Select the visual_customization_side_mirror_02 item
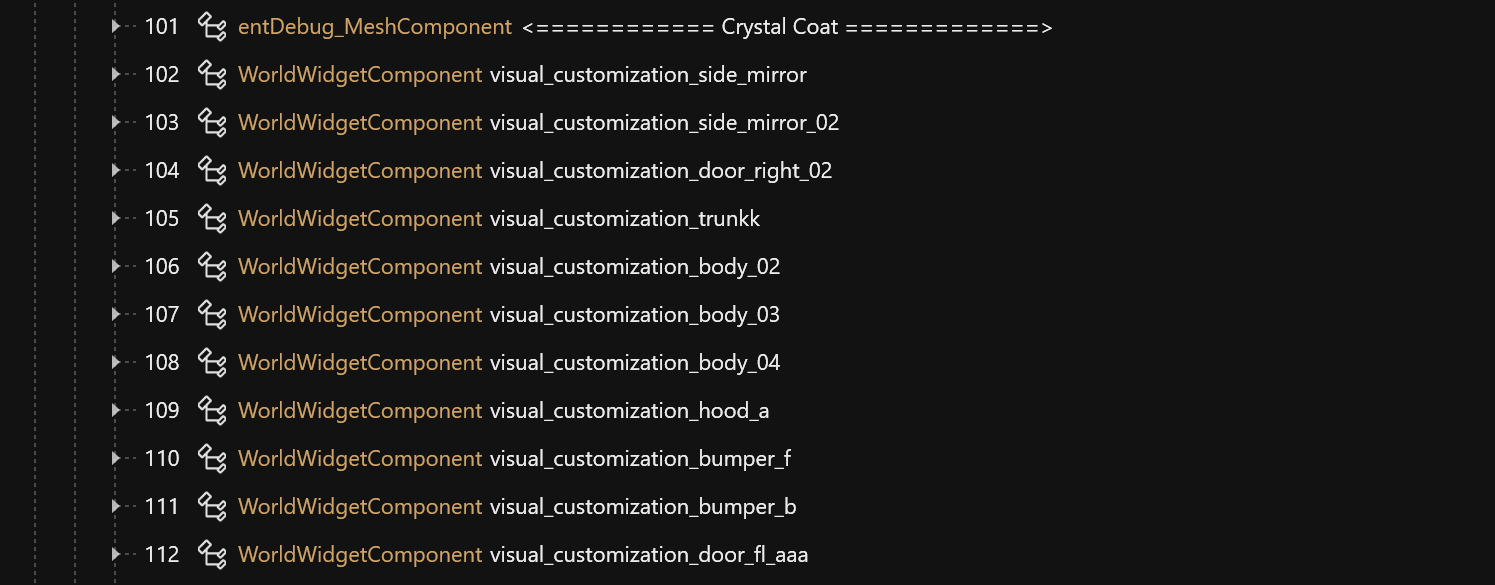Viewport: 1495px width, 585px height. [664, 123]
